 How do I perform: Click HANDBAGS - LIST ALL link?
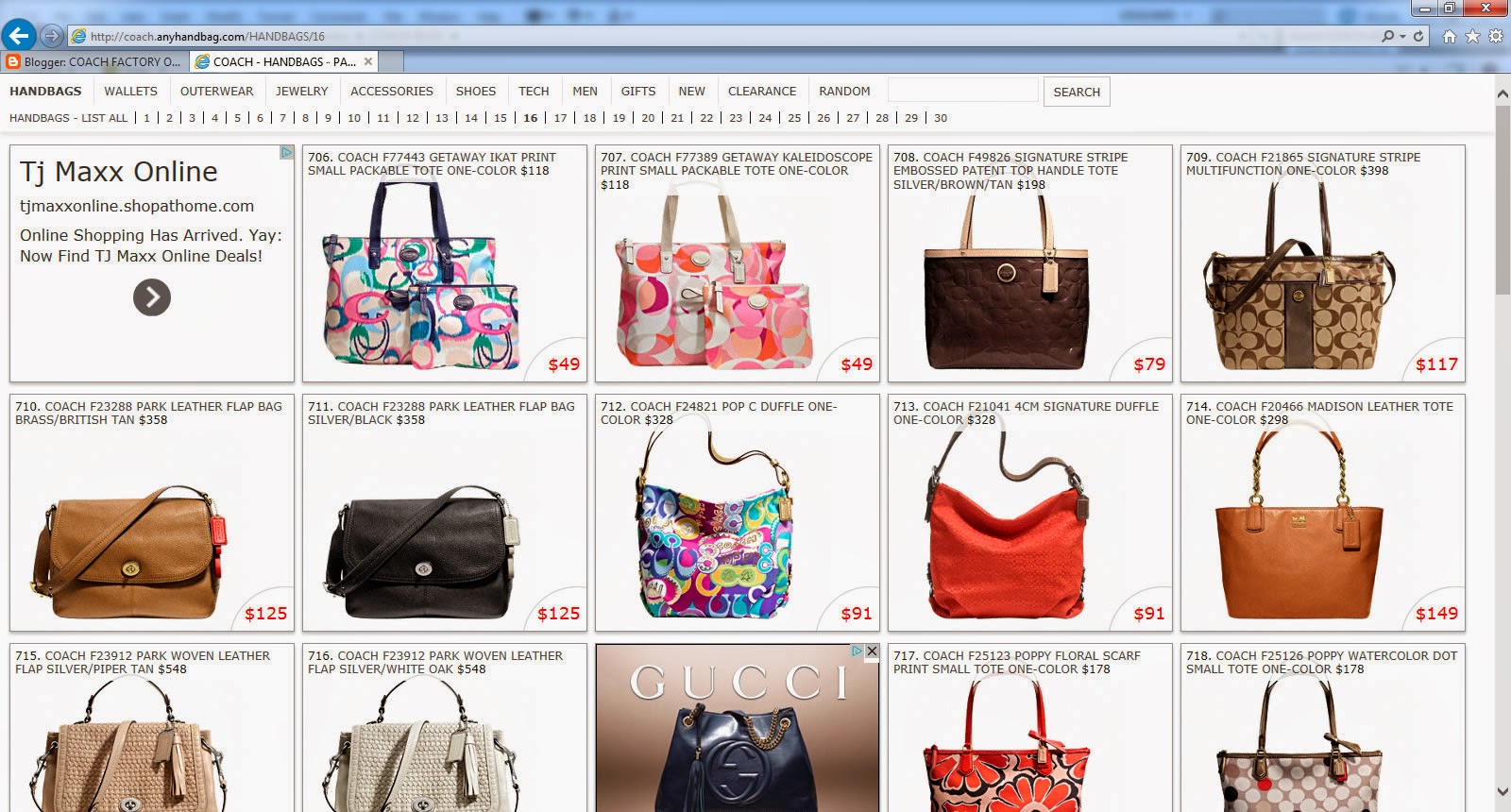click(68, 118)
